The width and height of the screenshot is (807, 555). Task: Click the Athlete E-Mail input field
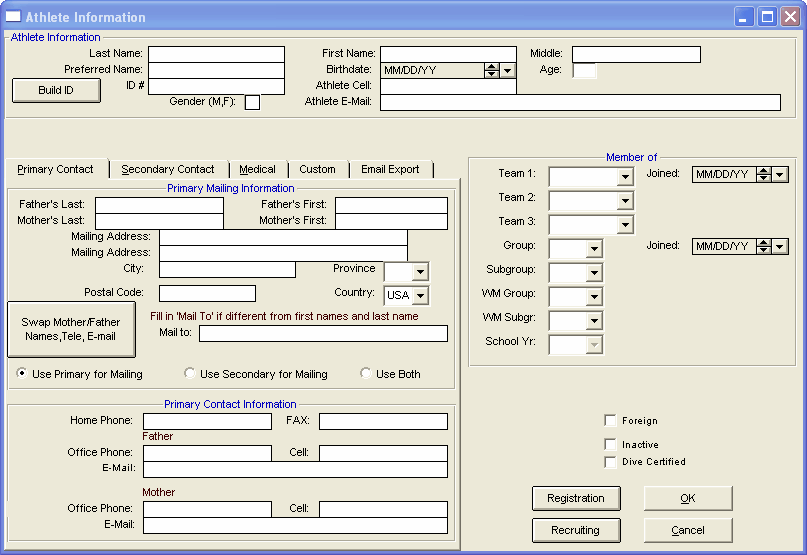click(x=580, y=102)
